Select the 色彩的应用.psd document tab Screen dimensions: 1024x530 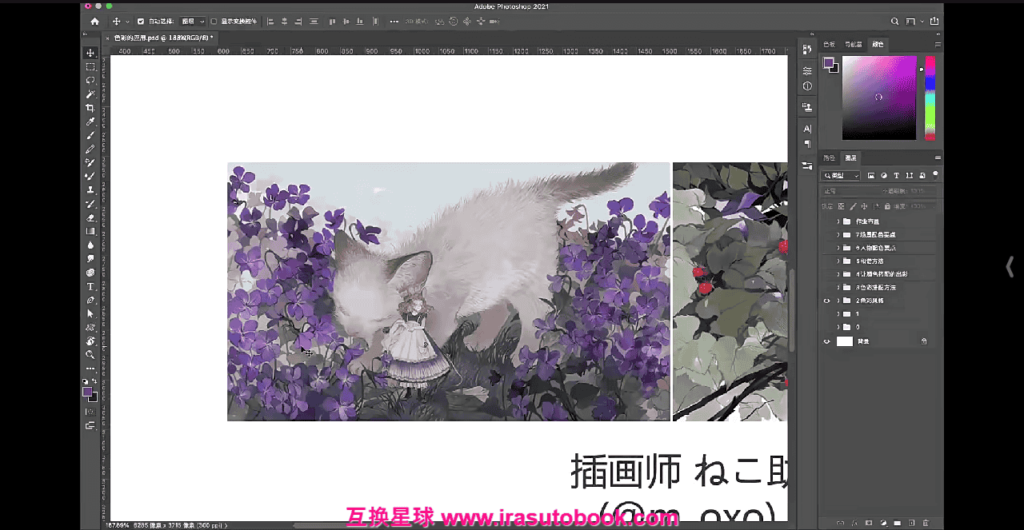[x=163, y=38]
